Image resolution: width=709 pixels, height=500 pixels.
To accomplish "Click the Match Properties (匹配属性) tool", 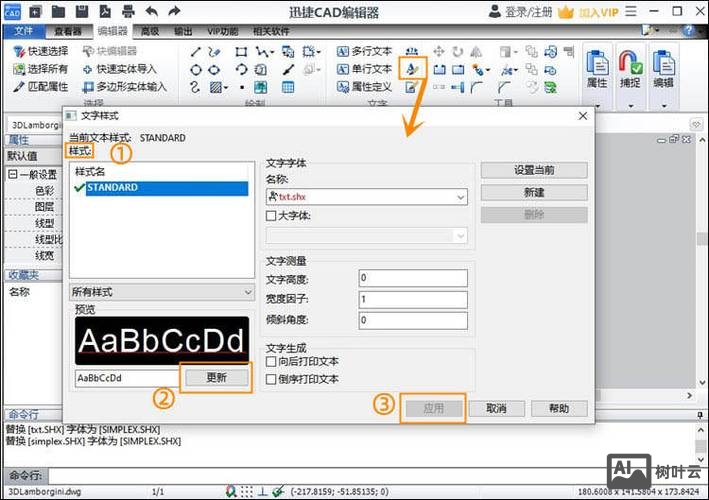I will pos(41,86).
